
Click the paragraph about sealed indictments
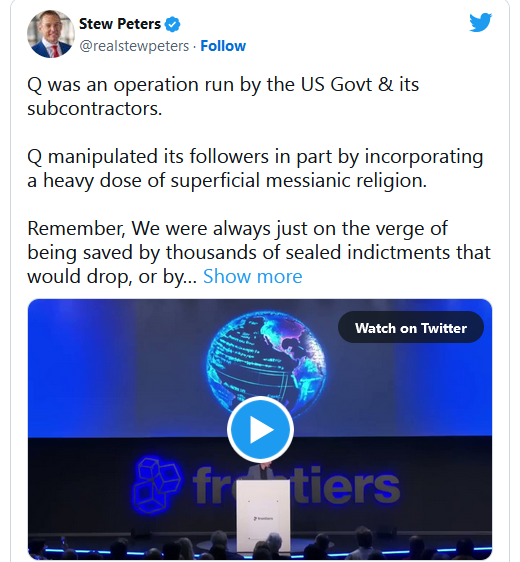point(259,252)
